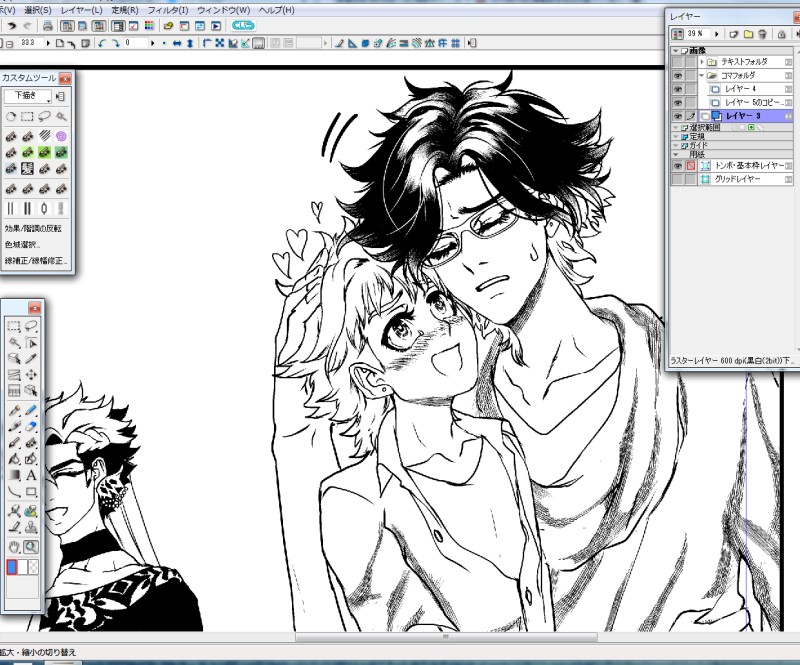The width and height of the screenshot is (800, 665).
Task: Toggle the pen edit box on レイヤー 3
Action: point(690,116)
